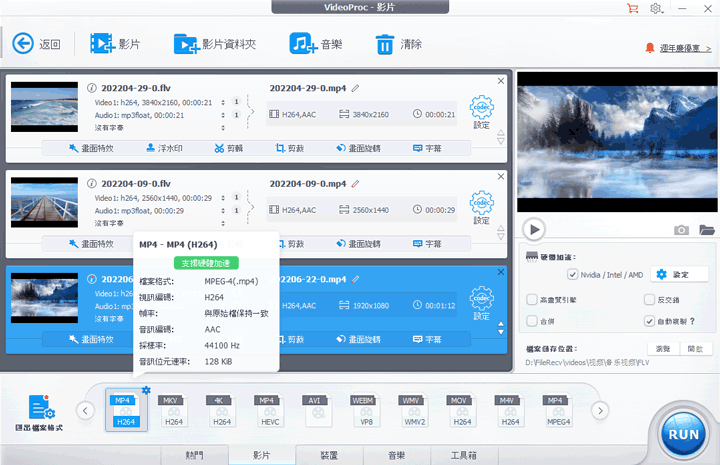Expand video track selector for 202204-29-0.flv
Viewport: 720px width, 465px height.
point(223,102)
